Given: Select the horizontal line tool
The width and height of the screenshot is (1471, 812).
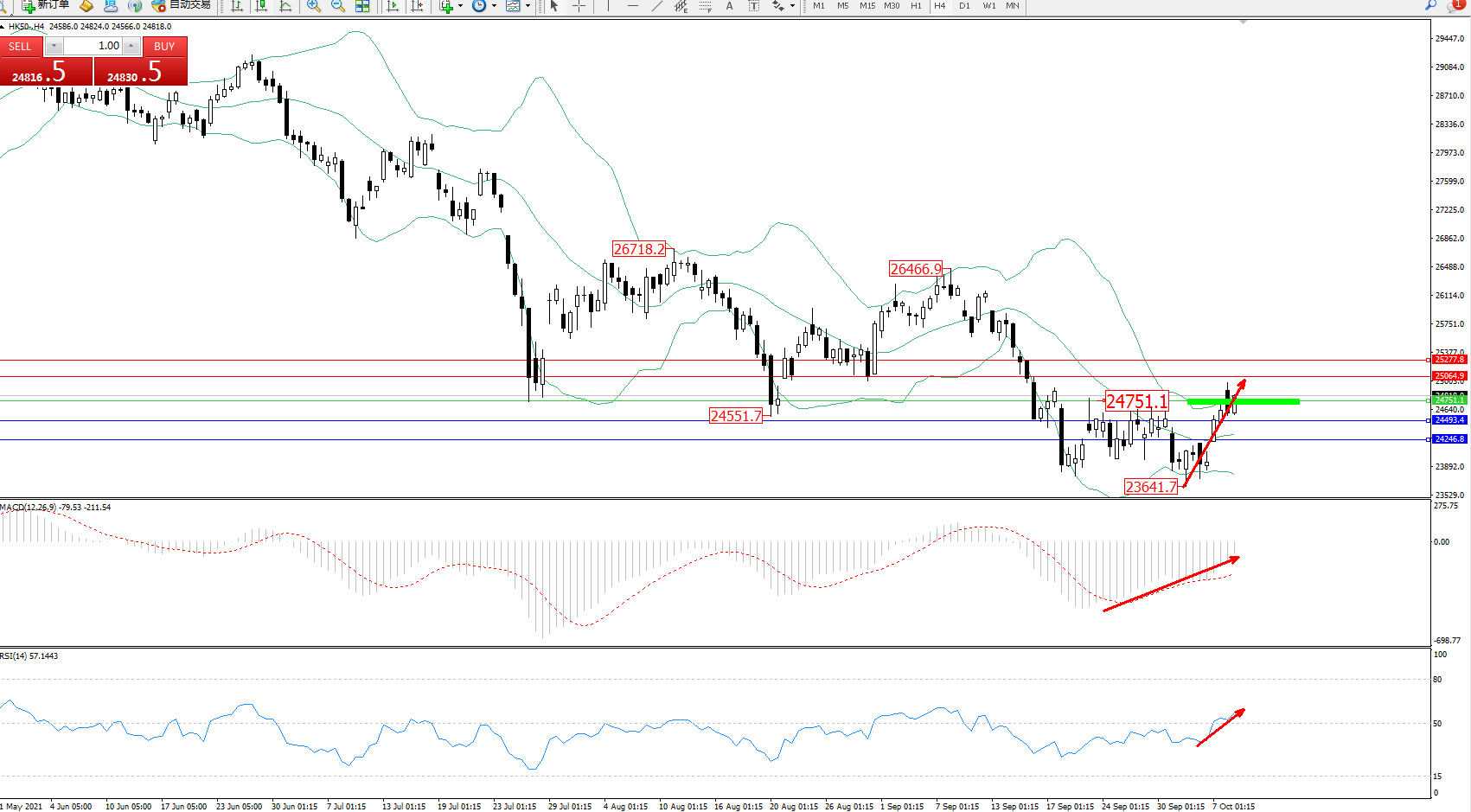Looking at the screenshot, I should point(633,6).
